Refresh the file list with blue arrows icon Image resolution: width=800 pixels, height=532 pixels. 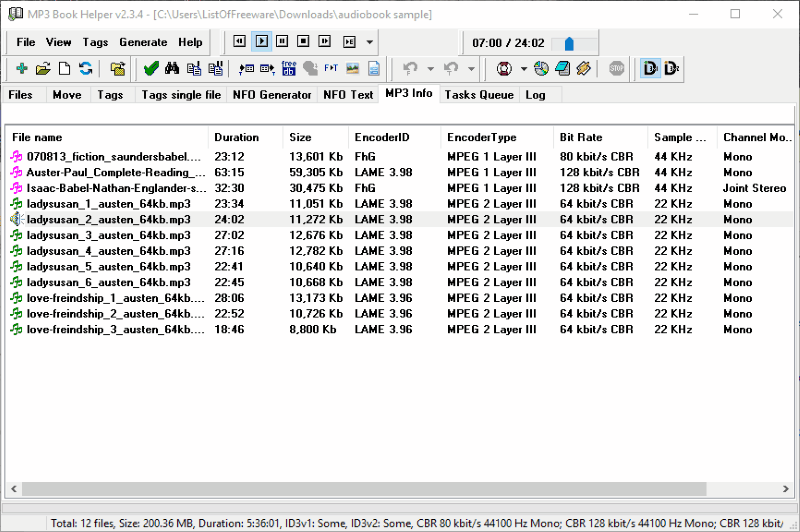coord(86,68)
